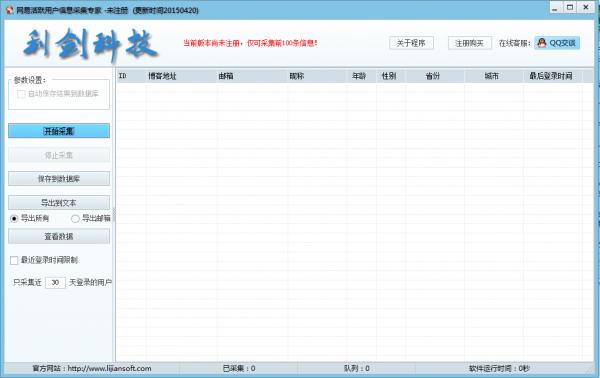The width and height of the screenshot is (600, 378).
Task: Save results with the 保存到数据库 button
Action: coord(59,179)
